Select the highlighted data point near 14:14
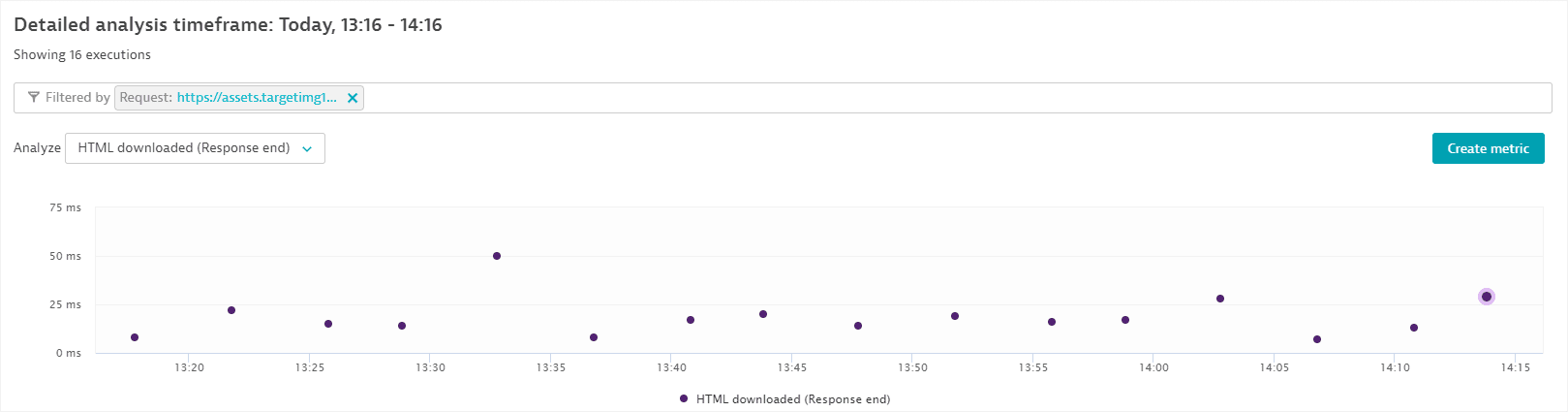 pyautogui.click(x=1487, y=297)
